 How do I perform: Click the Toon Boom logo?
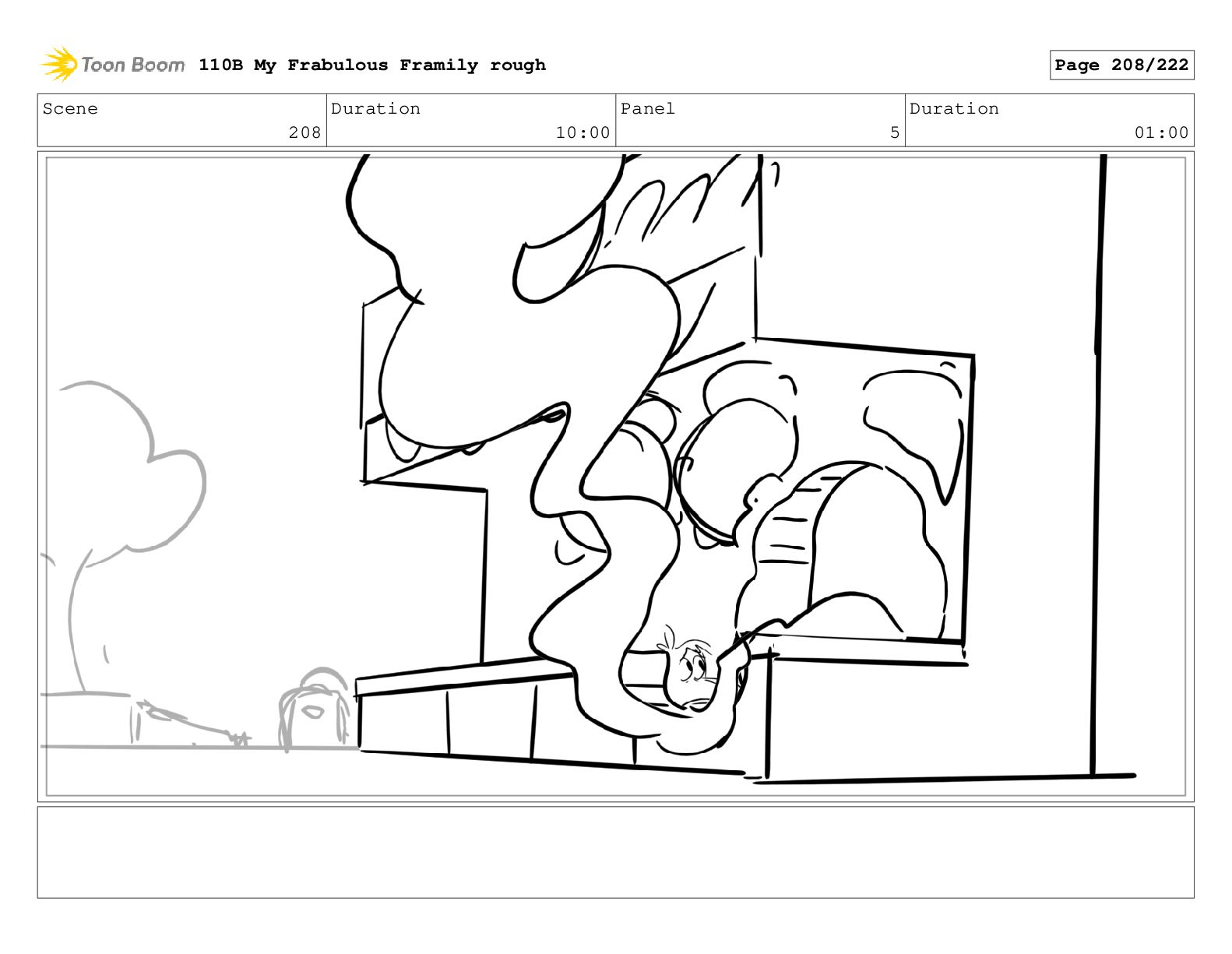(x=113, y=65)
